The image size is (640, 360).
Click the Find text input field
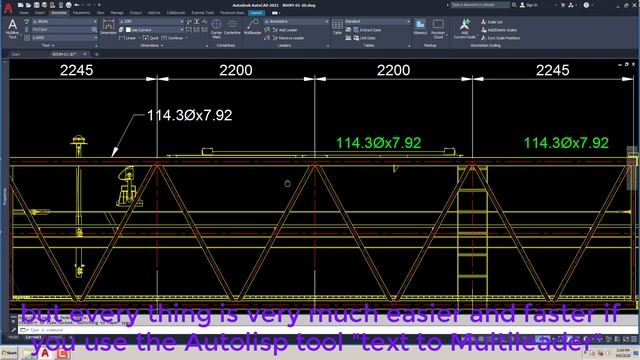(x=61, y=30)
